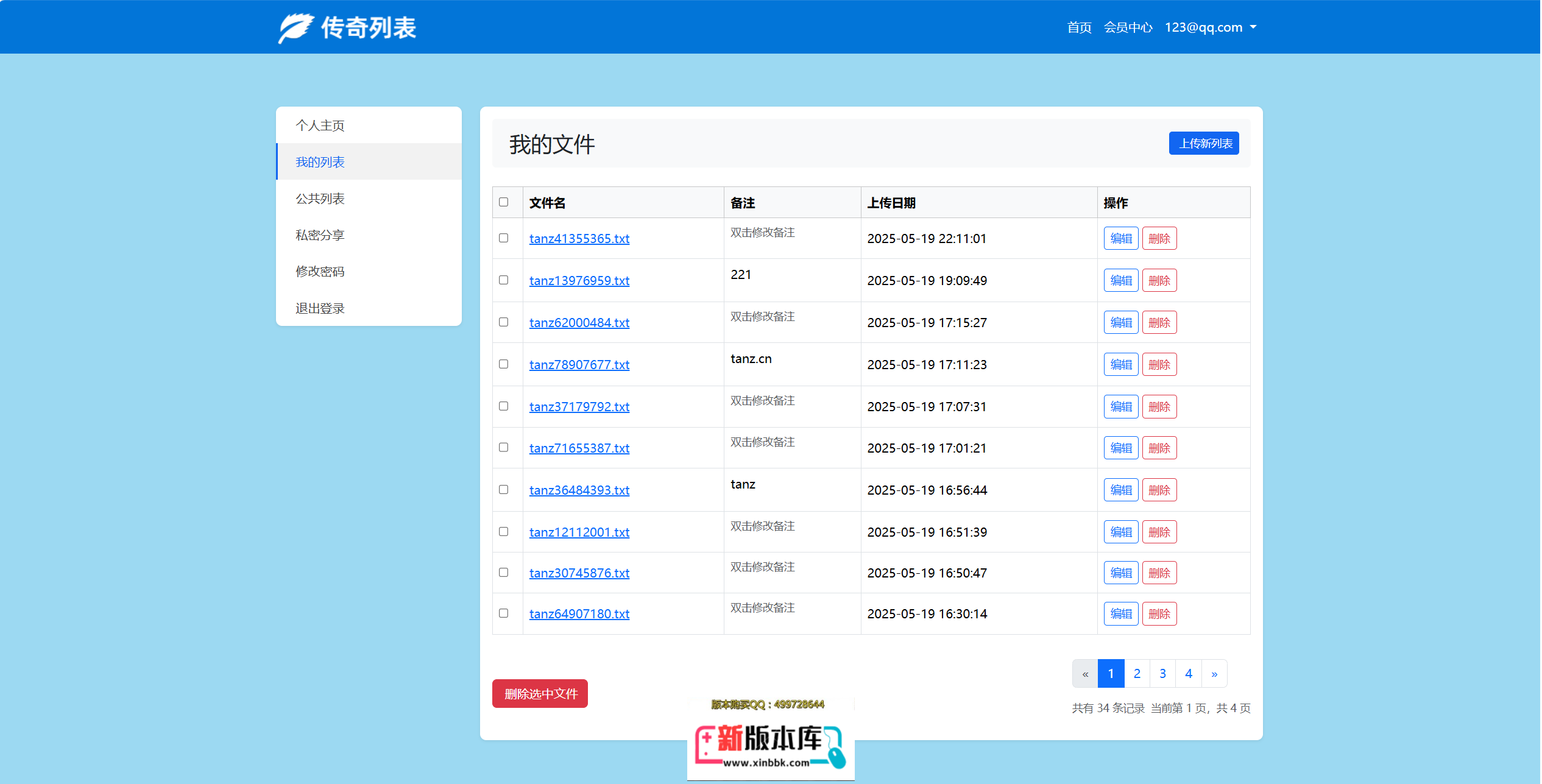The width and height of the screenshot is (1542, 784).
Task: Click 删除 for tanz13976959.txt
Action: click(x=1159, y=281)
